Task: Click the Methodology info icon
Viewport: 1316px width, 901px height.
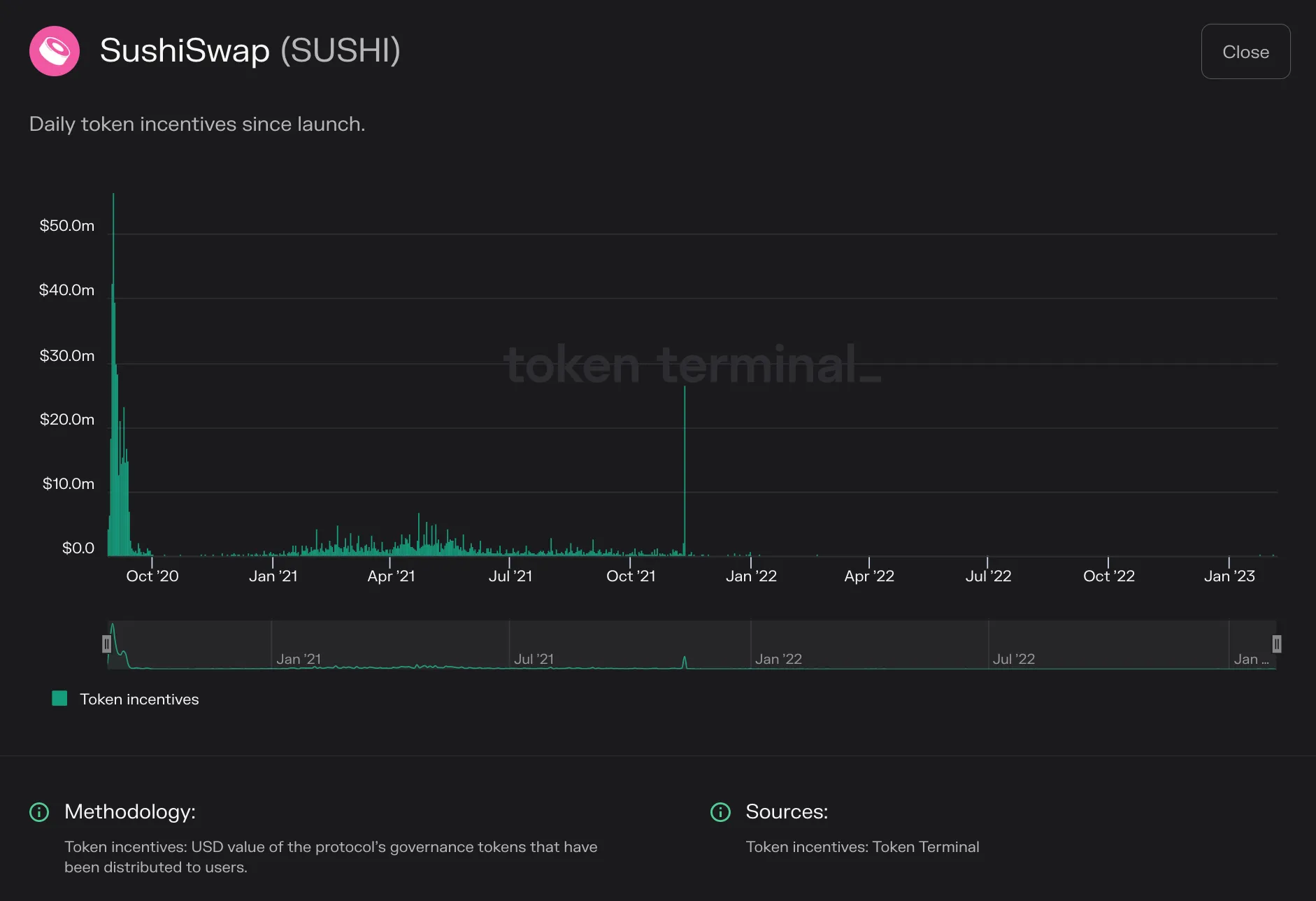Action: click(39, 812)
